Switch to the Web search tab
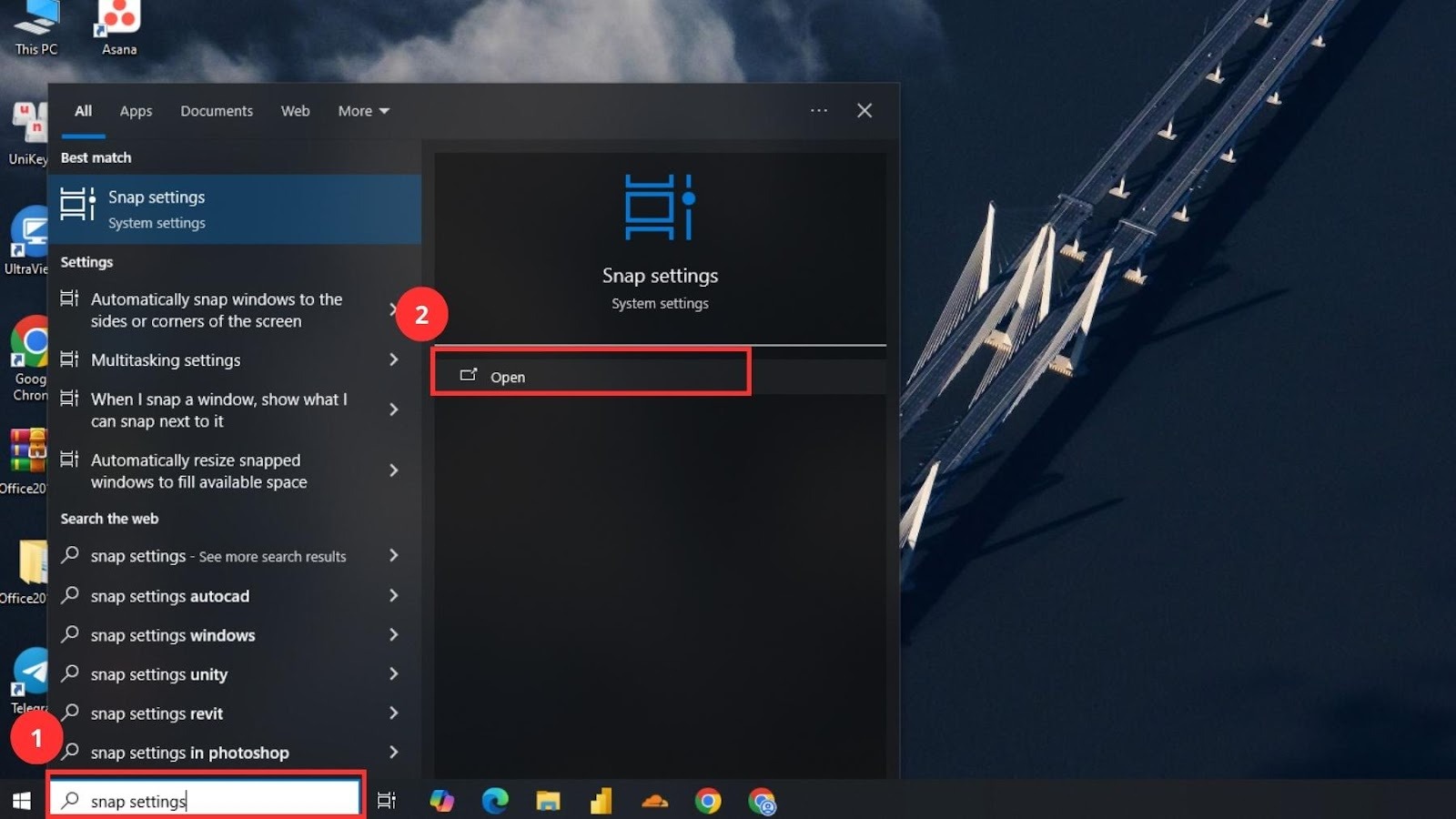1456x819 pixels. [x=295, y=111]
